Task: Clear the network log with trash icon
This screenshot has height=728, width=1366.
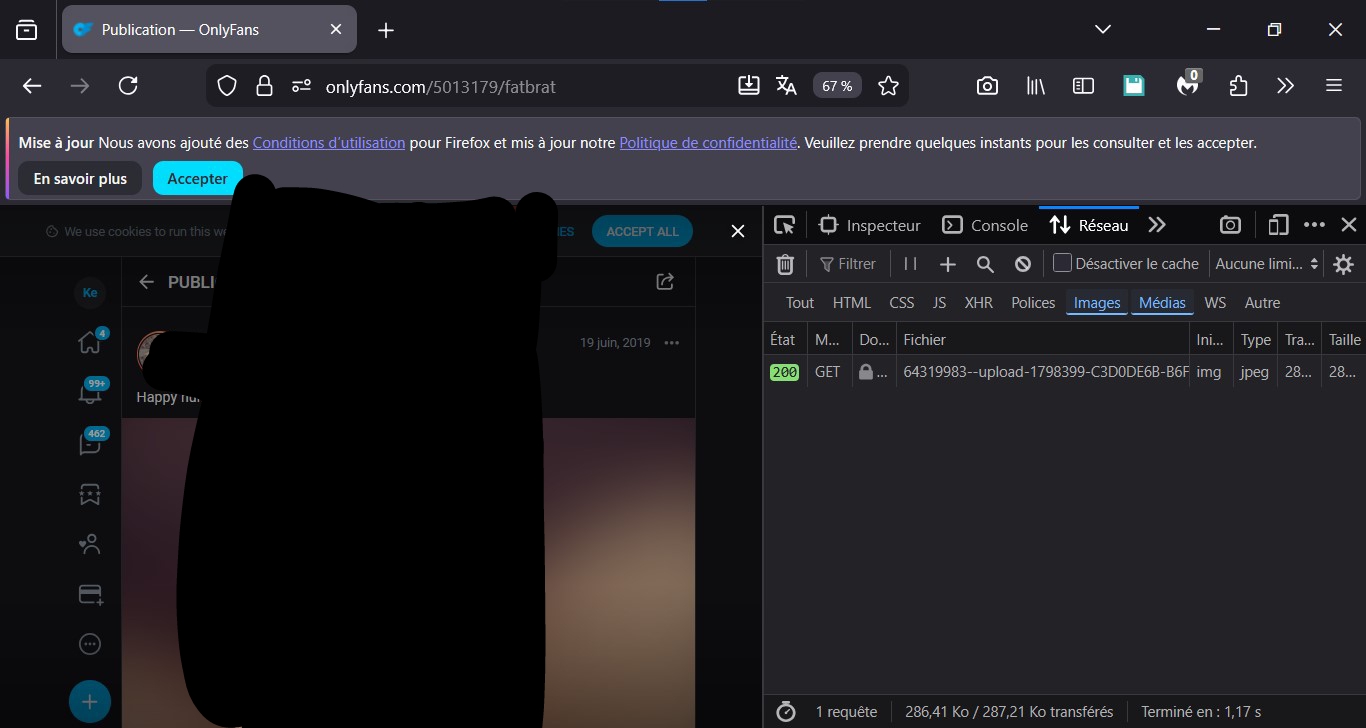Action: click(x=785, y=264)
